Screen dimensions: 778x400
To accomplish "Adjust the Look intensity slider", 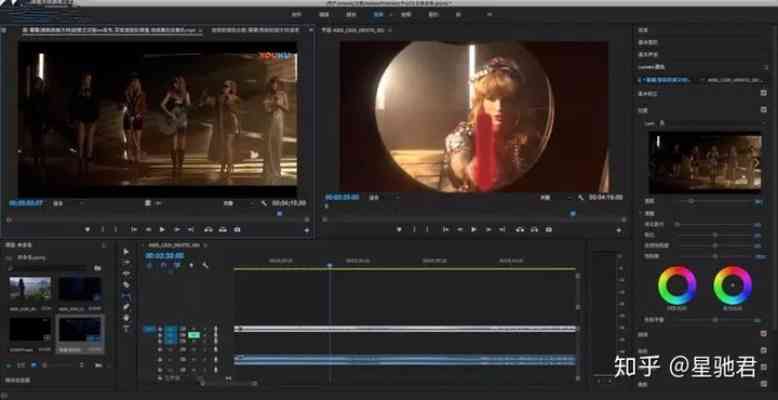I will click(713, 201).
